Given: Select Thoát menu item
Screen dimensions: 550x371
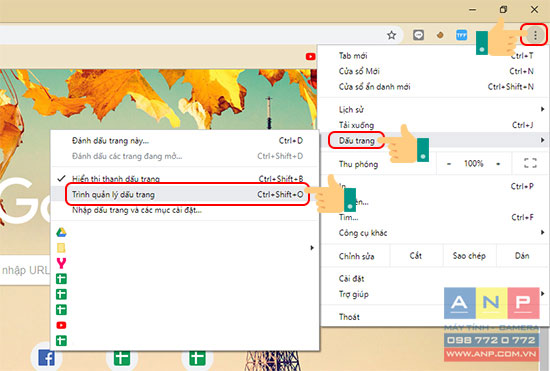Looking at the screenshot, I should (x=435, y=317).
